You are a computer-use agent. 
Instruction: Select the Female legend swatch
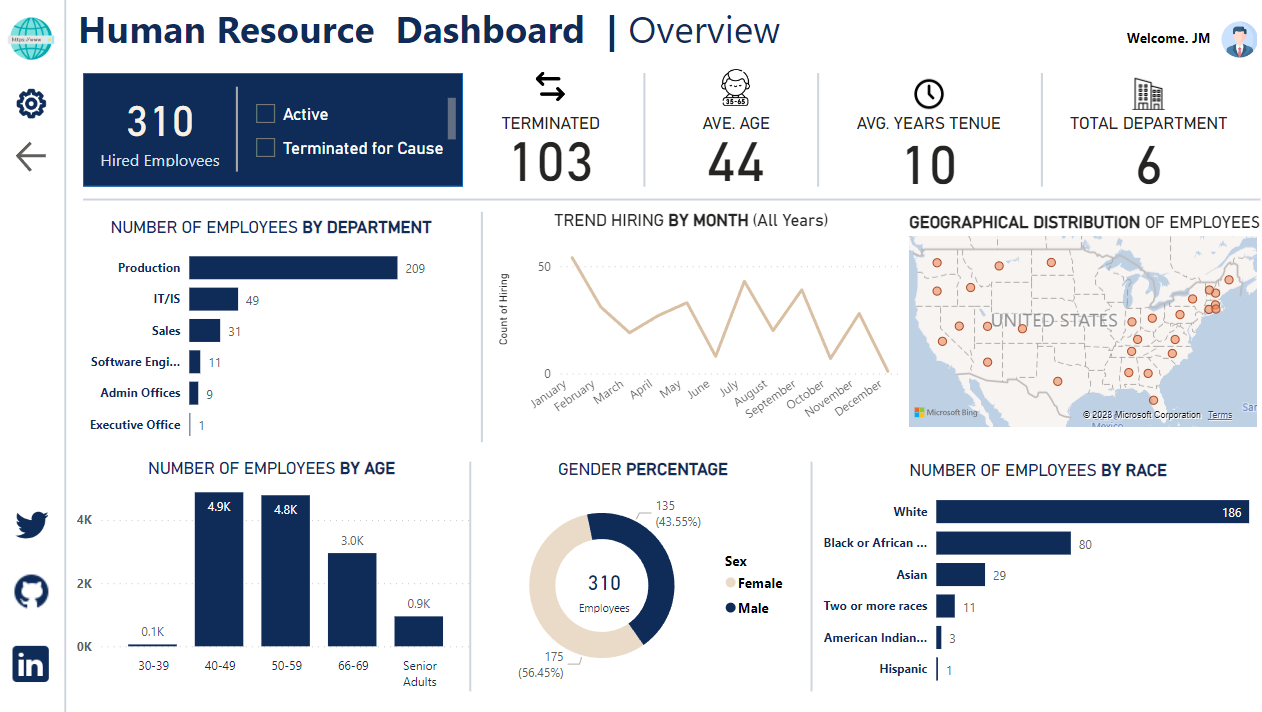pyautogui.click(x=731, y=583)
